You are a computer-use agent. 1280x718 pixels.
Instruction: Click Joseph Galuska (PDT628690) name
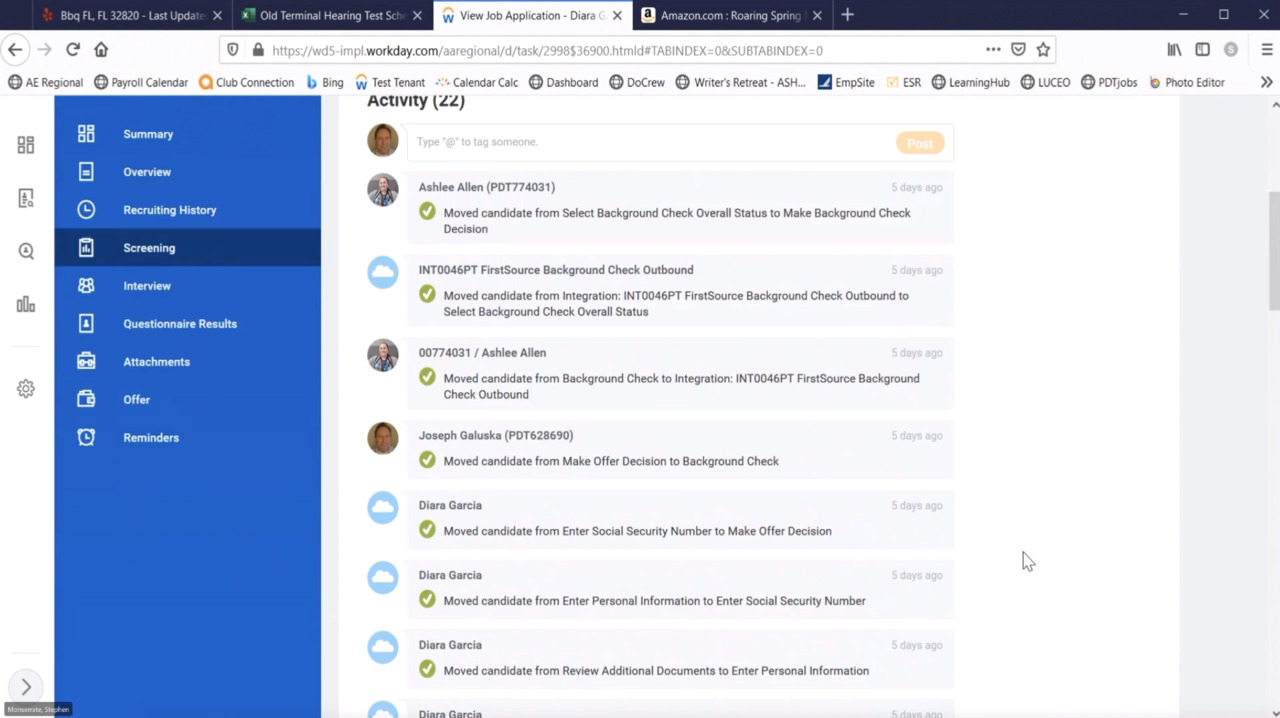pyautogui.click(x=496, y=436)
